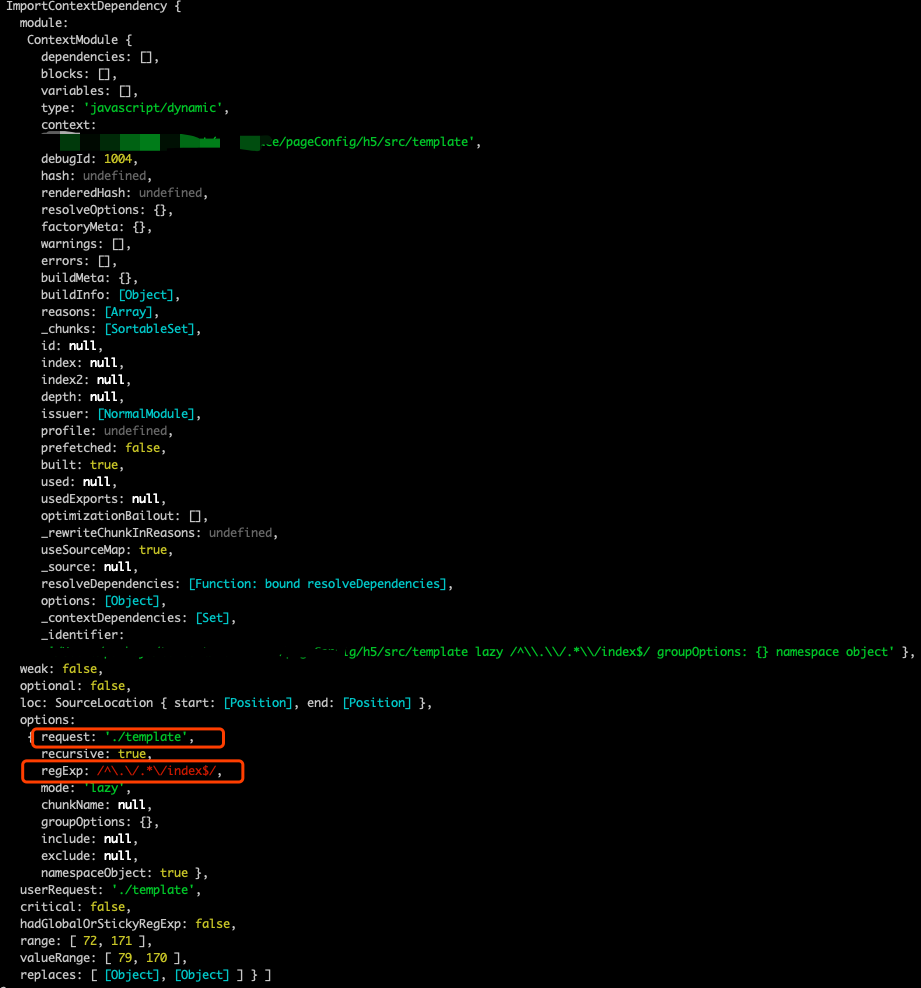Image resolution: width=921 pixels, height=988 pixels.
Task: Click the 'profile: undefined' line
Action: click(x=107, y=431)
